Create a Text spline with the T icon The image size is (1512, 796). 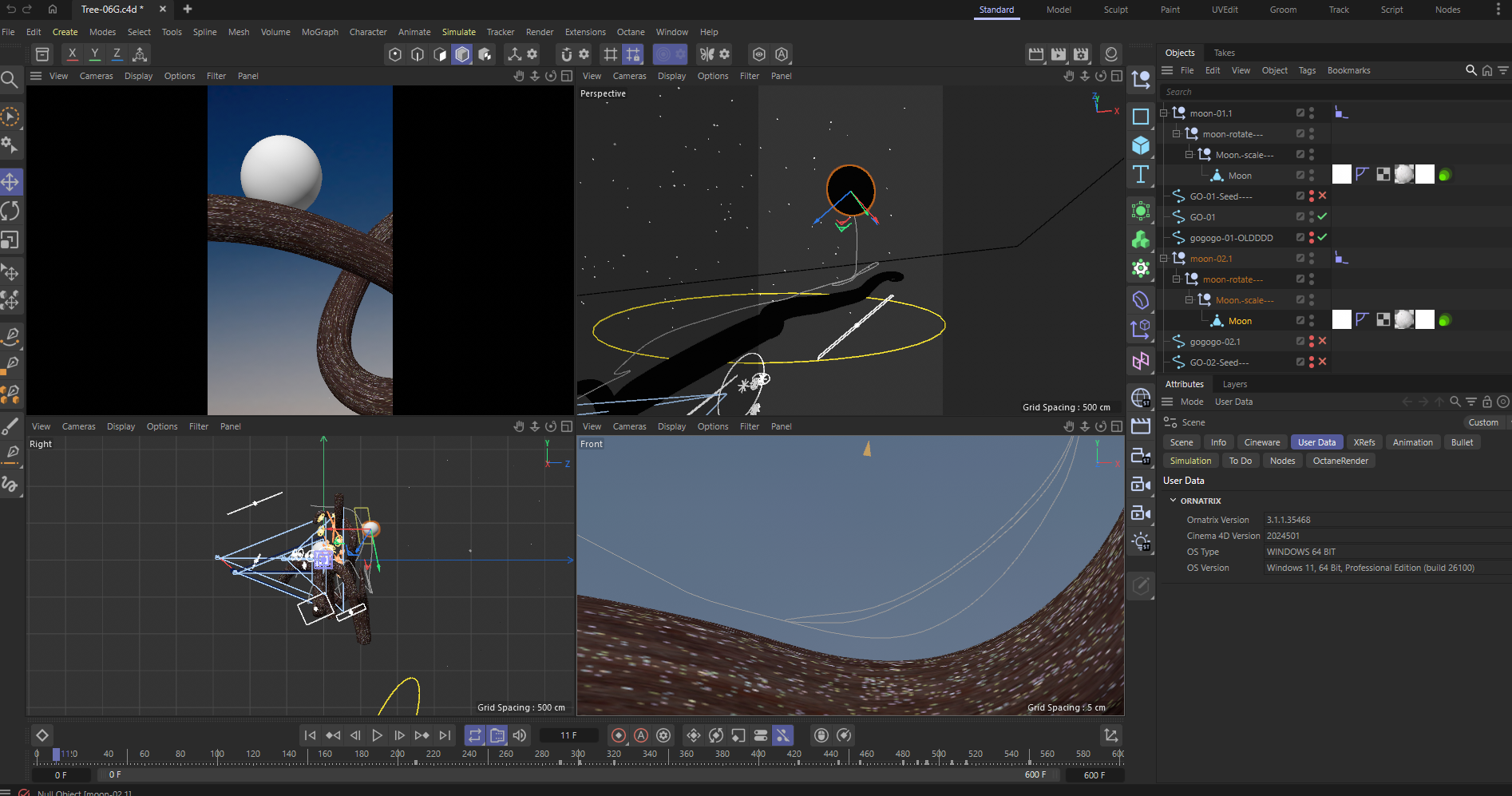coord(1142,174)
